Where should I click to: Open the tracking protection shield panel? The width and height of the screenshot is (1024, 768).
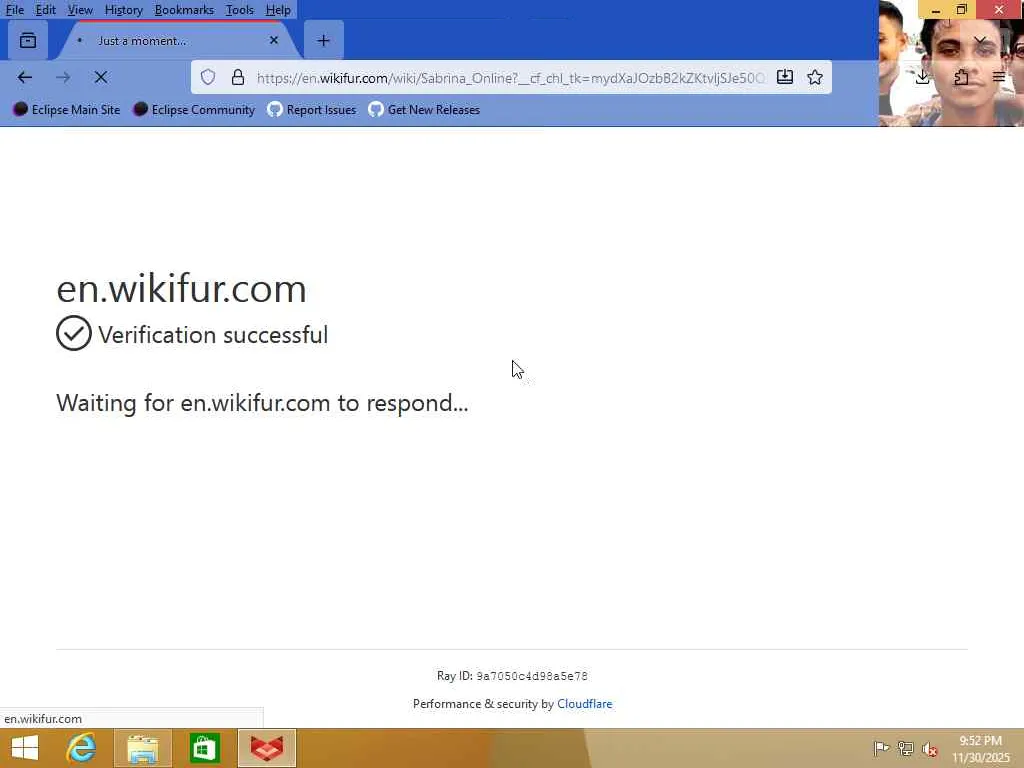[x=208, y=78]
